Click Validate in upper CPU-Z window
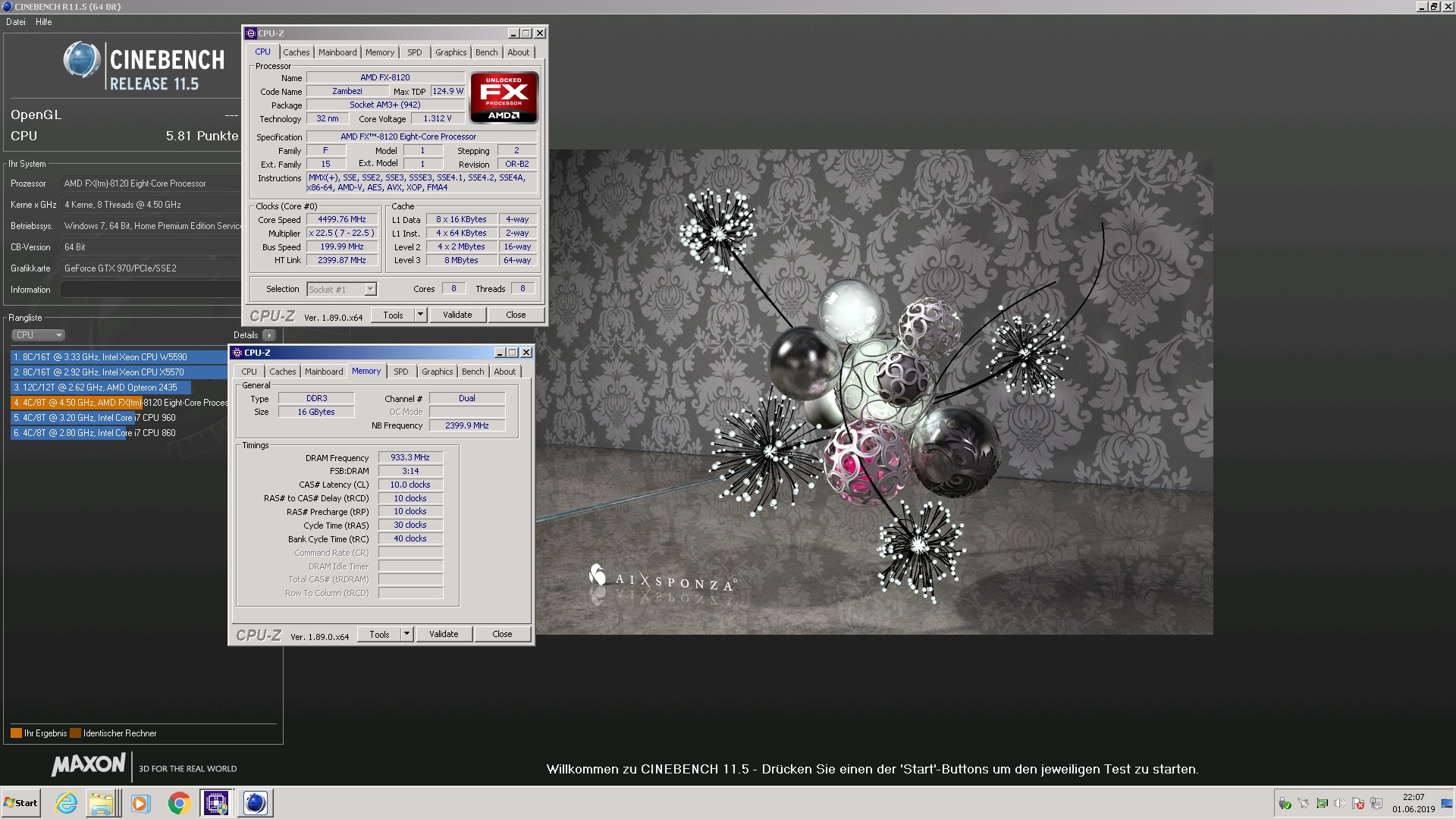The height and width of the screenshot is (819, 1456). (x=457, y=315)
